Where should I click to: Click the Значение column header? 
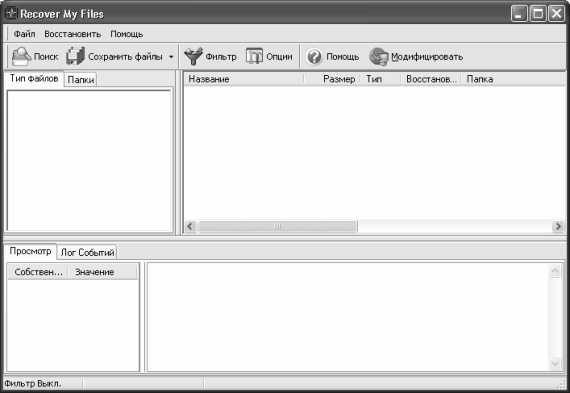tap(103, 272)
